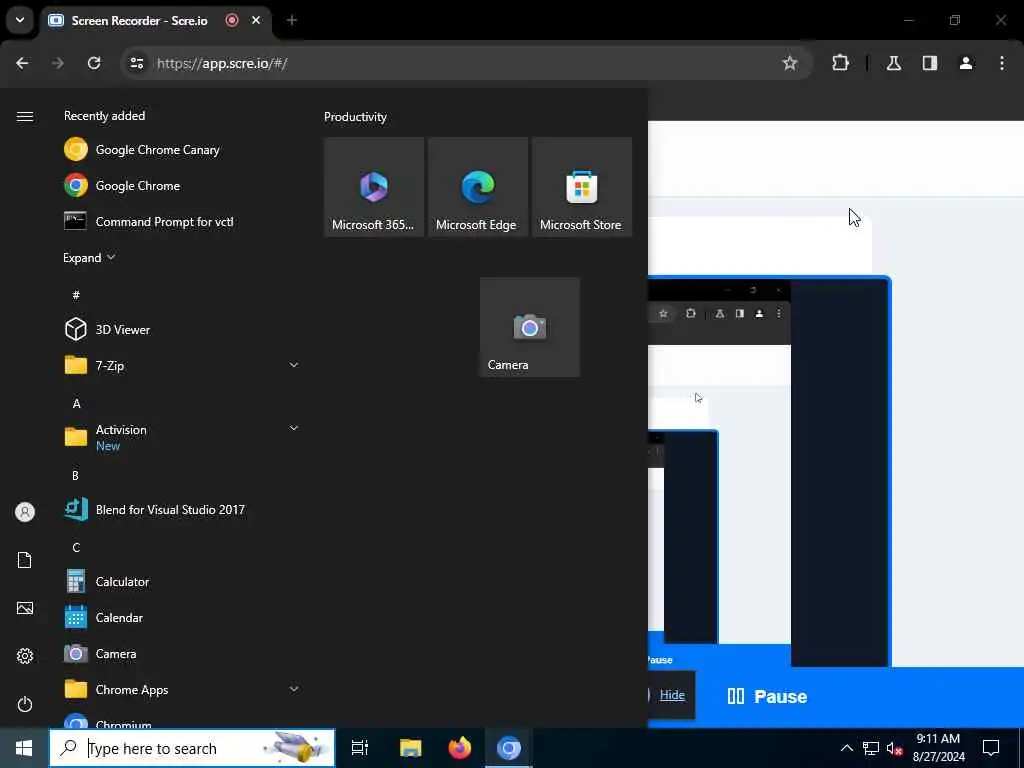The width and height of the screenshot is (1024, 768).
Task: Close the Screen Recorder tab
Action: 256,20
